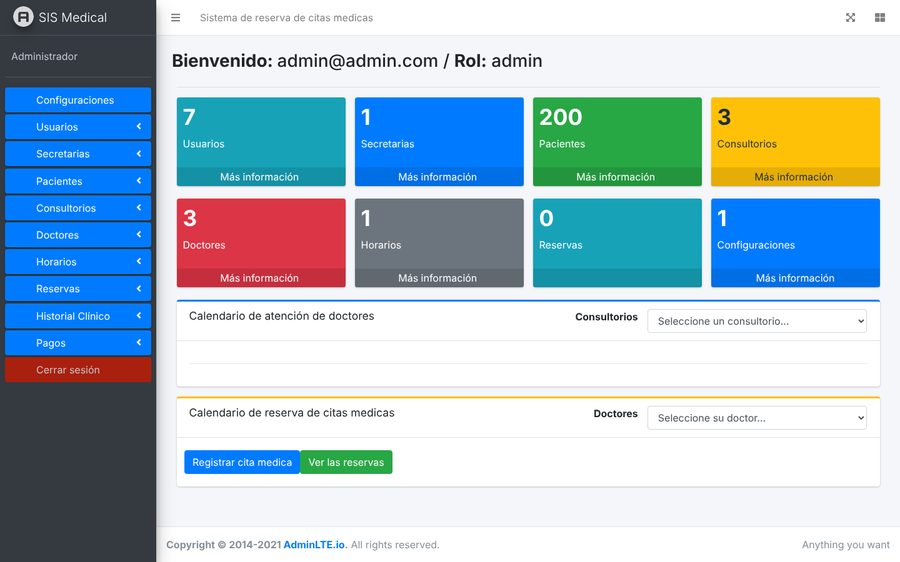
Task: Open Historial Clínico in the sidebar
Action: pos(78,316)
